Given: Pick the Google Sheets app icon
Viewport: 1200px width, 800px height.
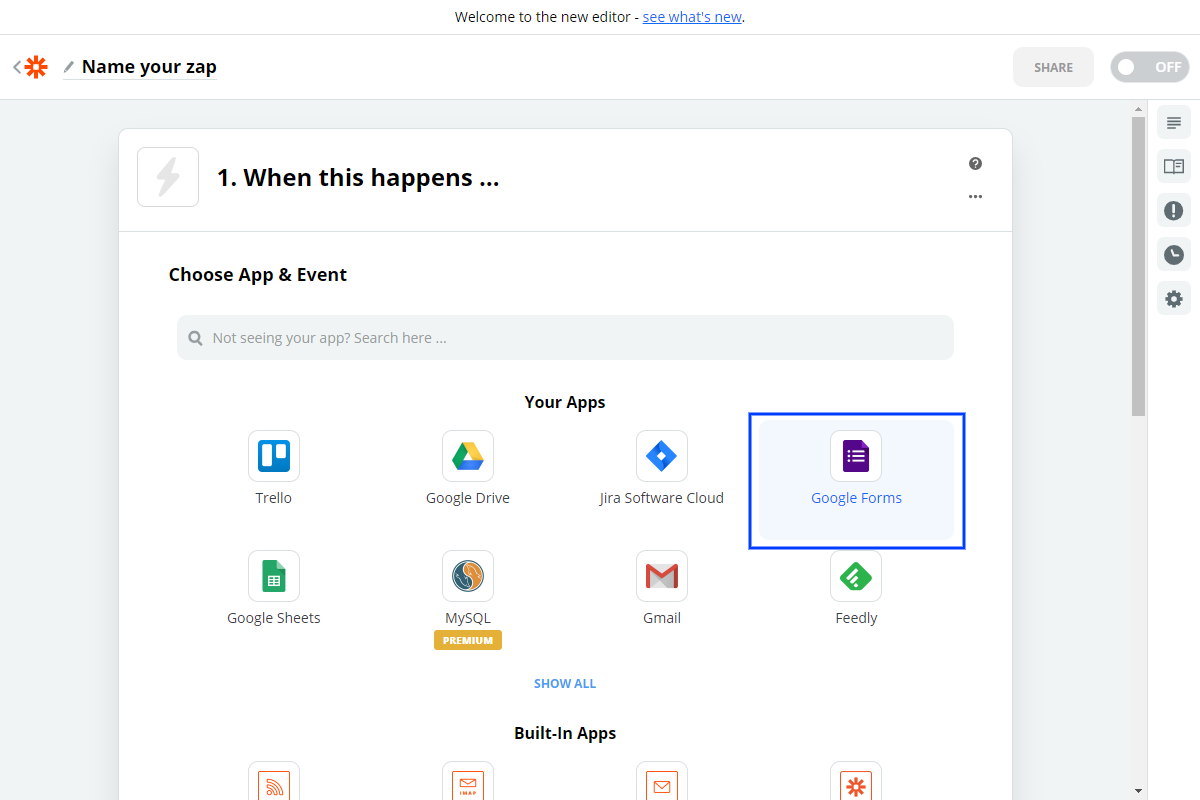Looking at the screenshot, I should click(x=274, y=576).
